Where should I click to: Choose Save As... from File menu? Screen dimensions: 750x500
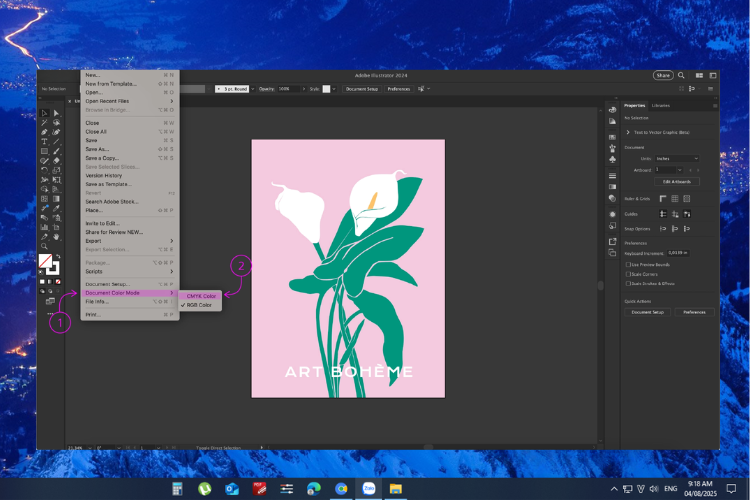tap(130, 149)
